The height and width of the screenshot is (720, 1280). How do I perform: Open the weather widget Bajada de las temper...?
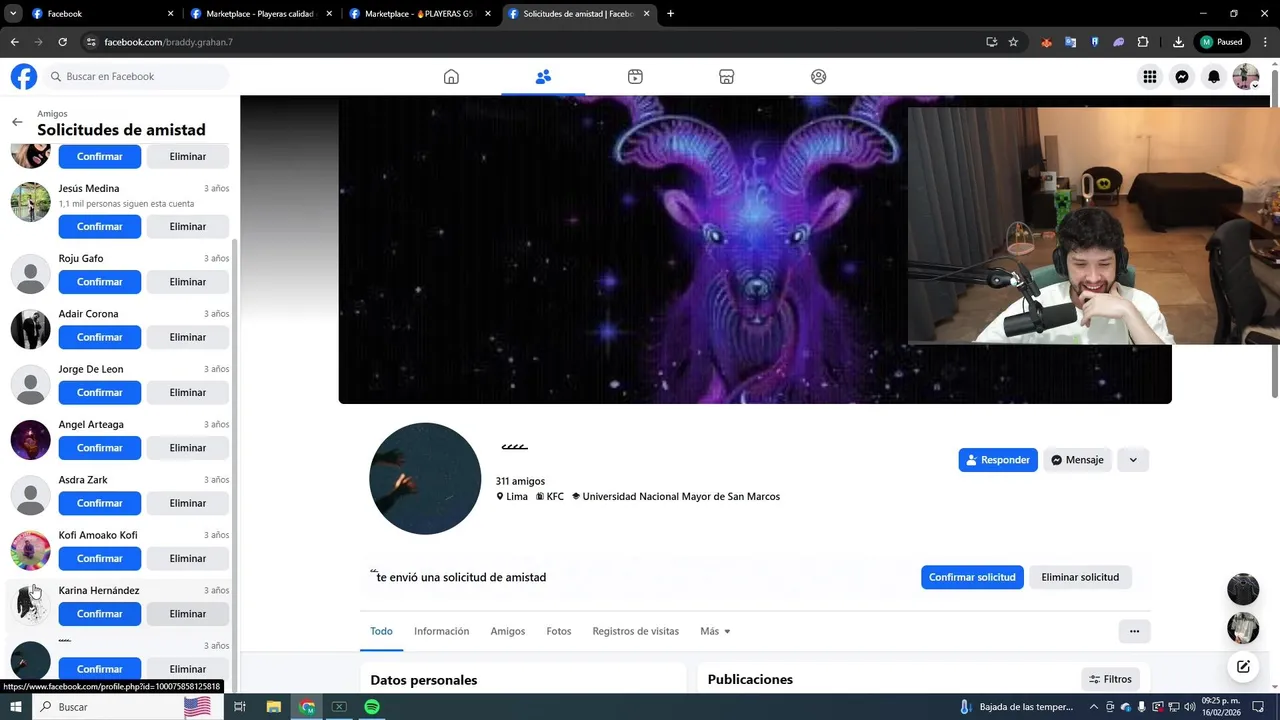(1016, 707)
